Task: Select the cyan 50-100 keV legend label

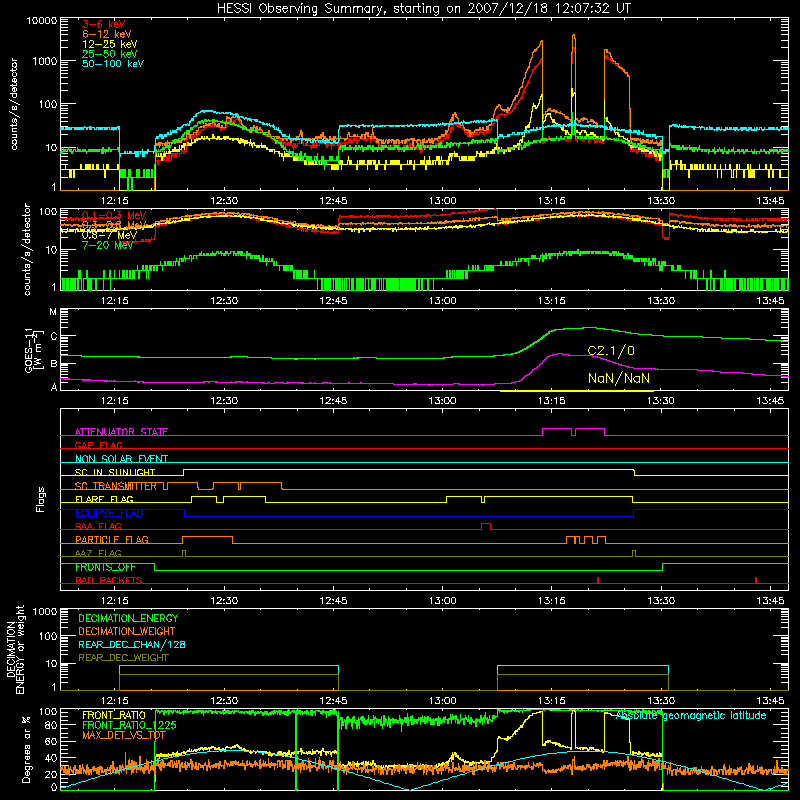Action: 113,64
